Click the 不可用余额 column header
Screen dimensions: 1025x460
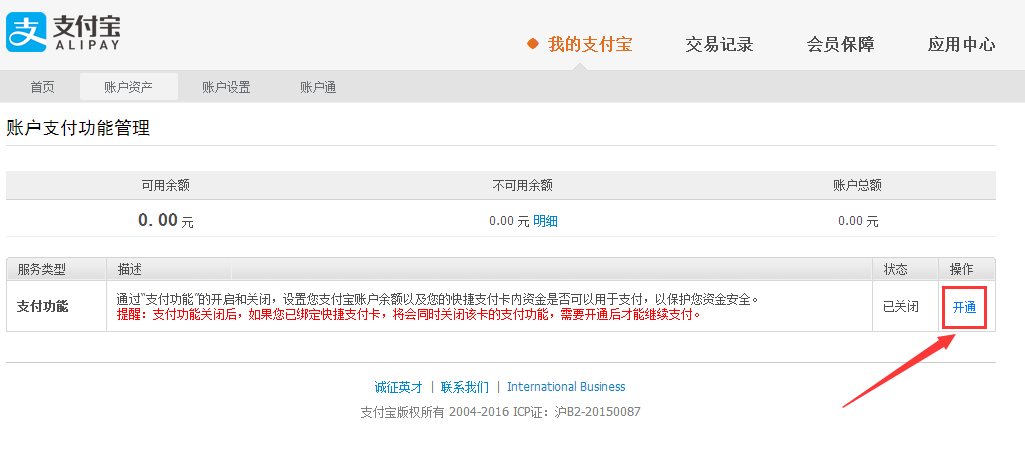(x=522, y=186)
